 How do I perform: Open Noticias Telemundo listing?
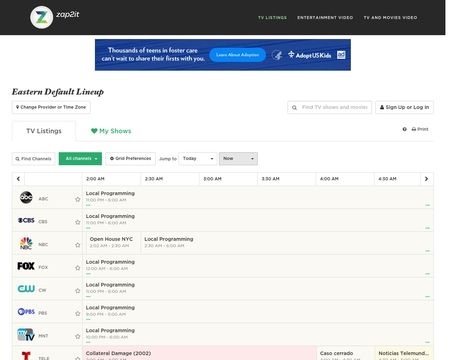[x=404, y=354]
